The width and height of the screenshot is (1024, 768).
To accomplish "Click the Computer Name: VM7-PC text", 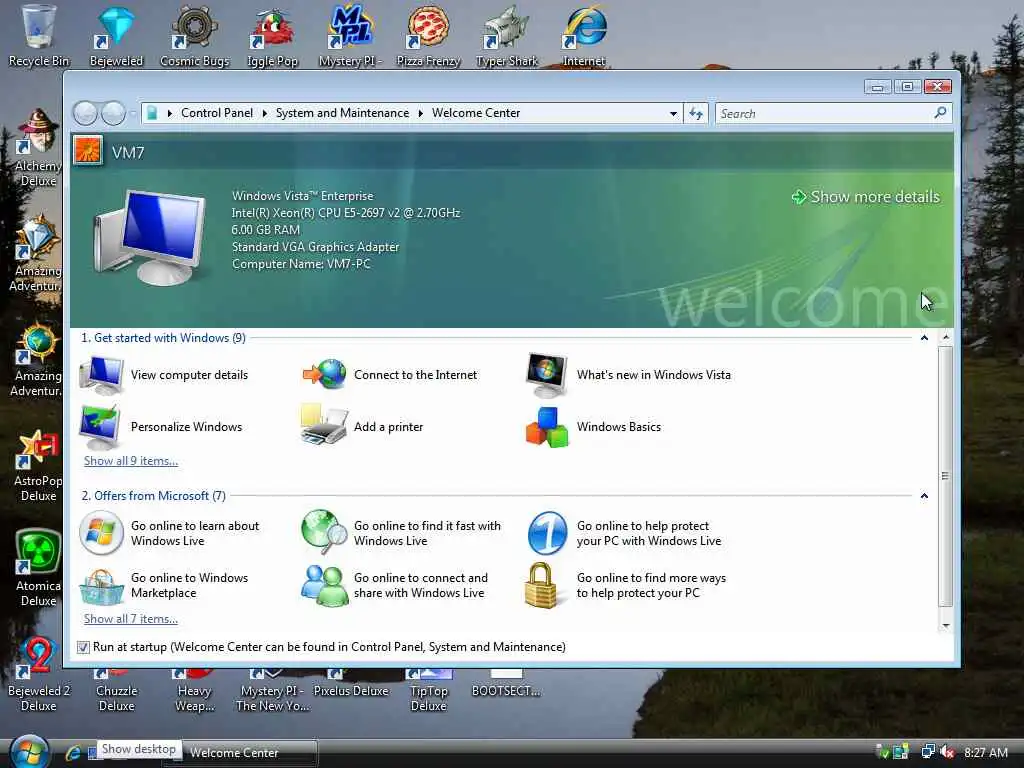I will (301, 264).
